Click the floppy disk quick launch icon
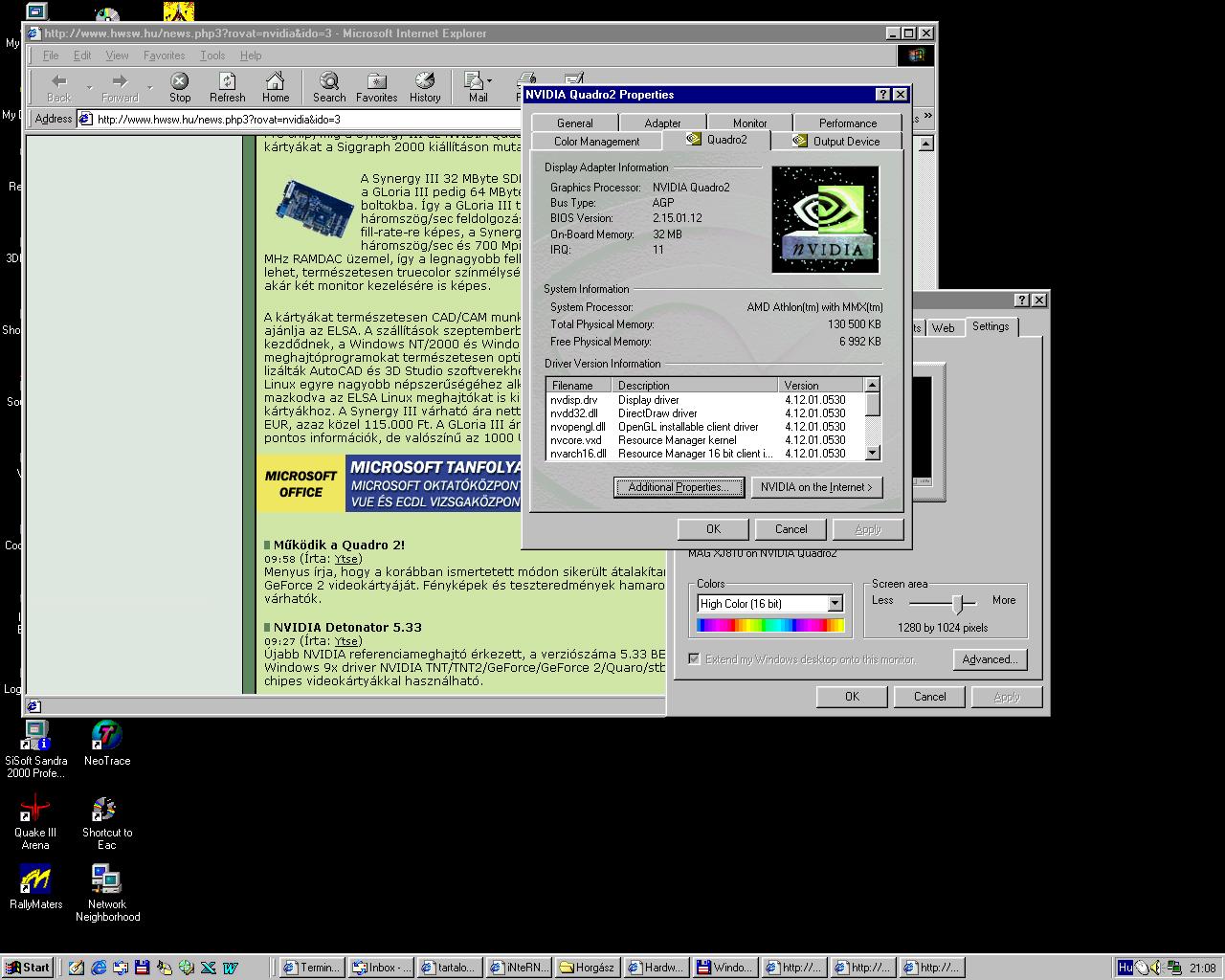 143,968
